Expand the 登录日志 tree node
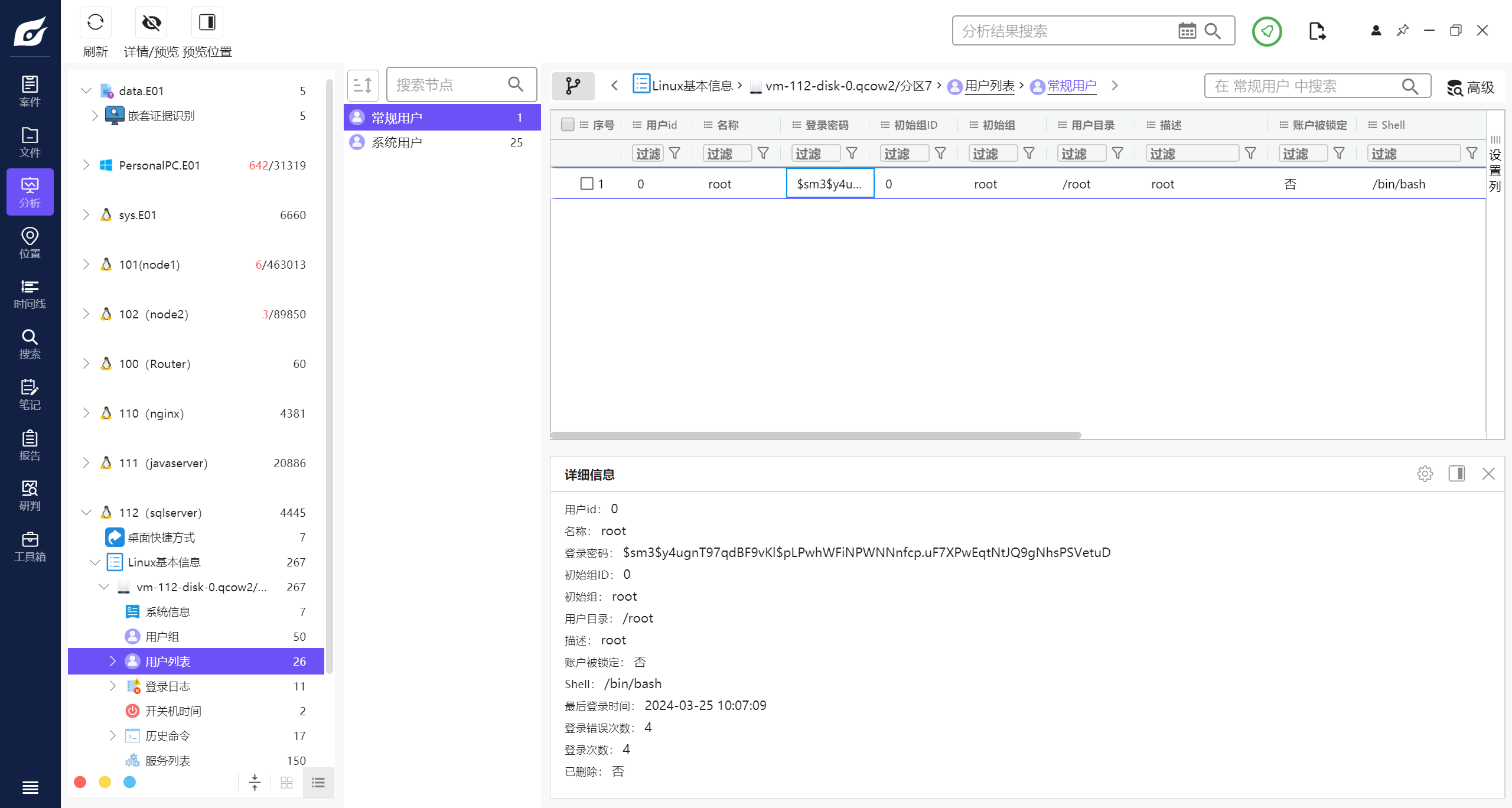This screenshot has width=1512, height=808. (113, 686)
